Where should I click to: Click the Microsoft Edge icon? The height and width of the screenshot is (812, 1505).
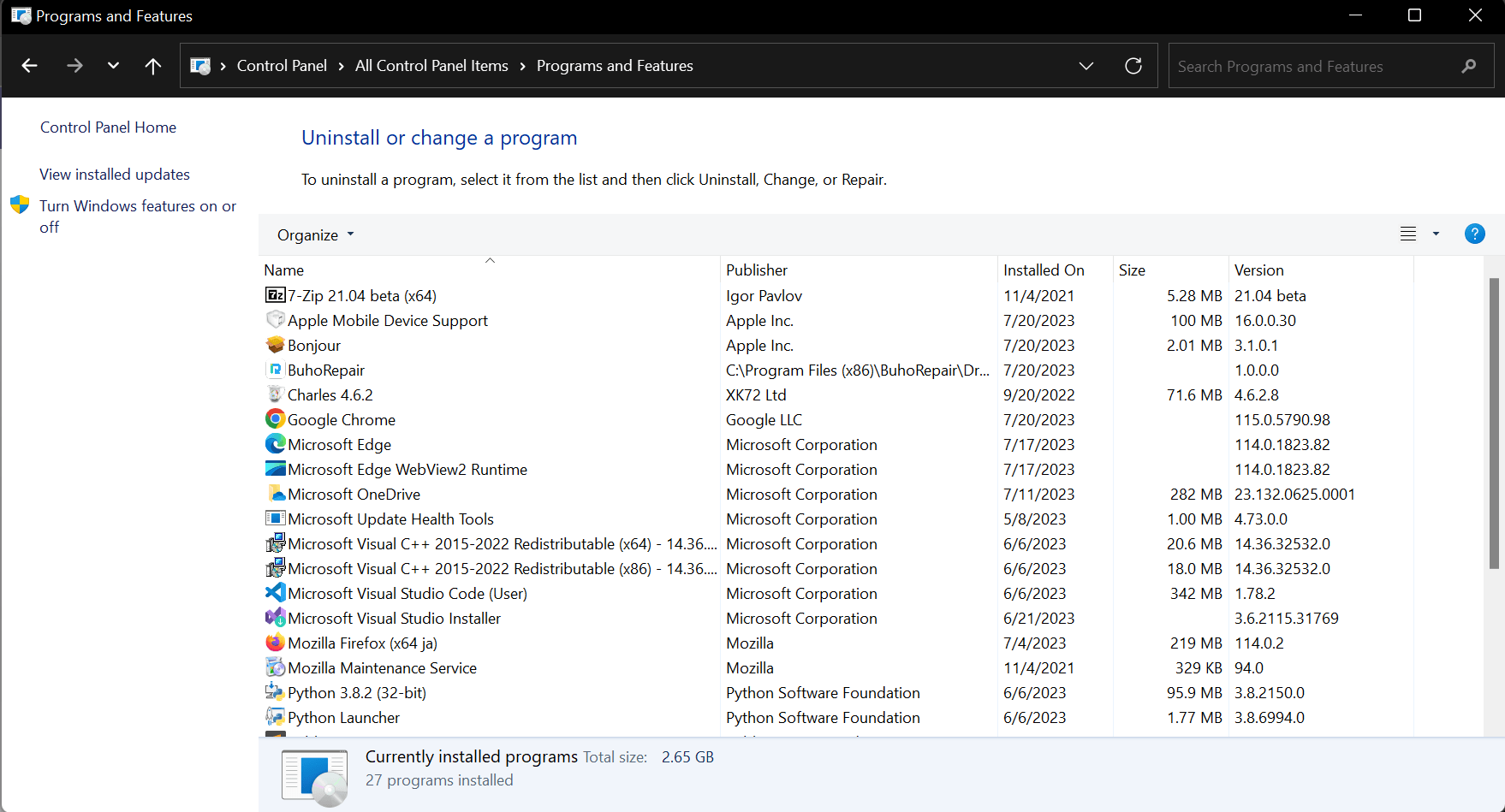[x=275, y=444]
